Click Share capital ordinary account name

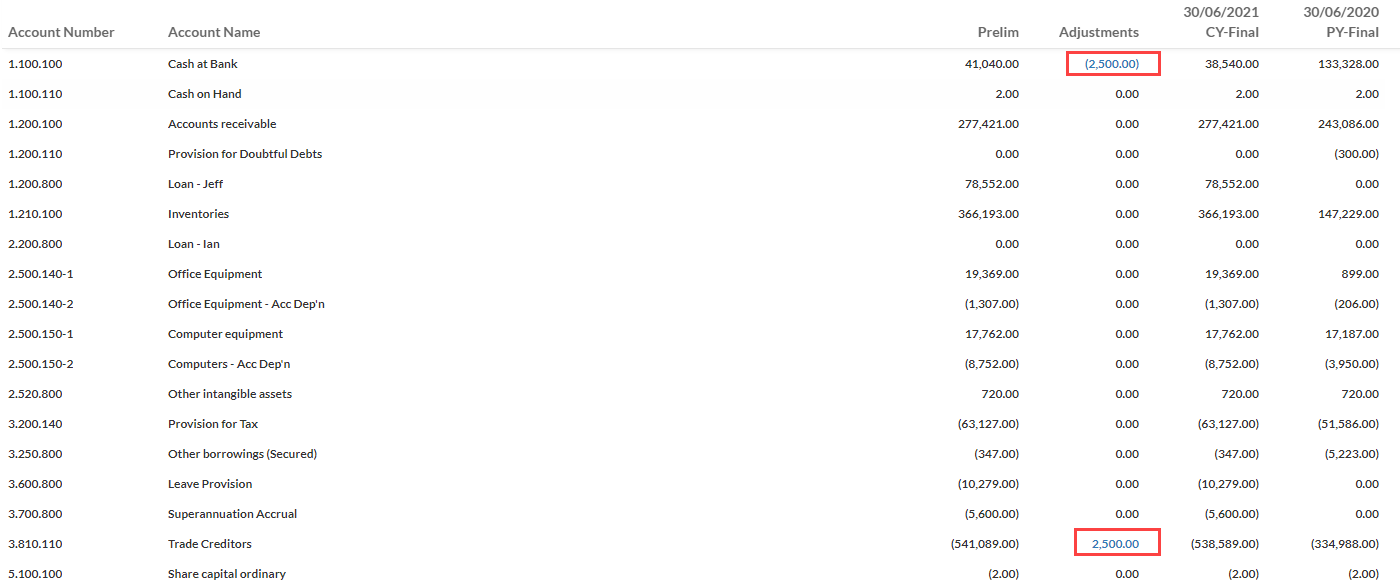coord(227,574)
